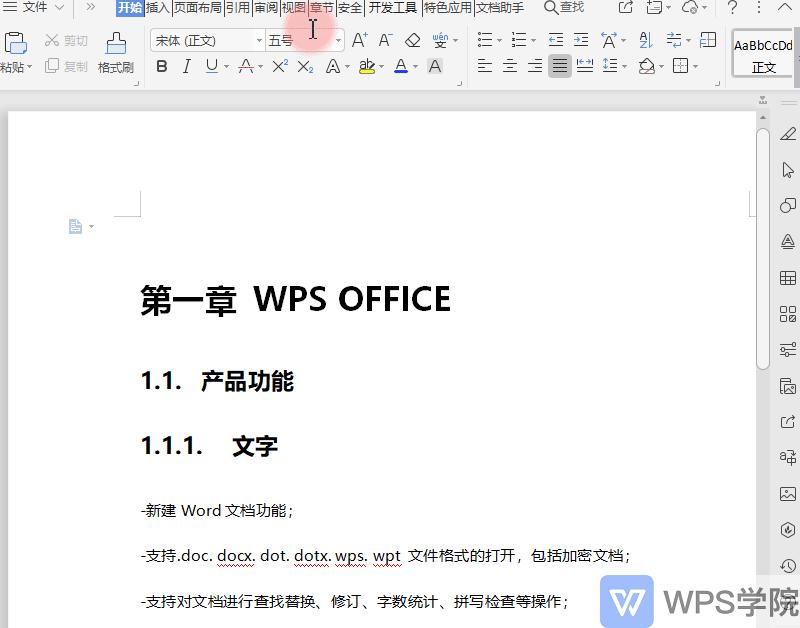Click the Find (查找) icon
This screenshot has height=628, width=800.
[552, 8]
